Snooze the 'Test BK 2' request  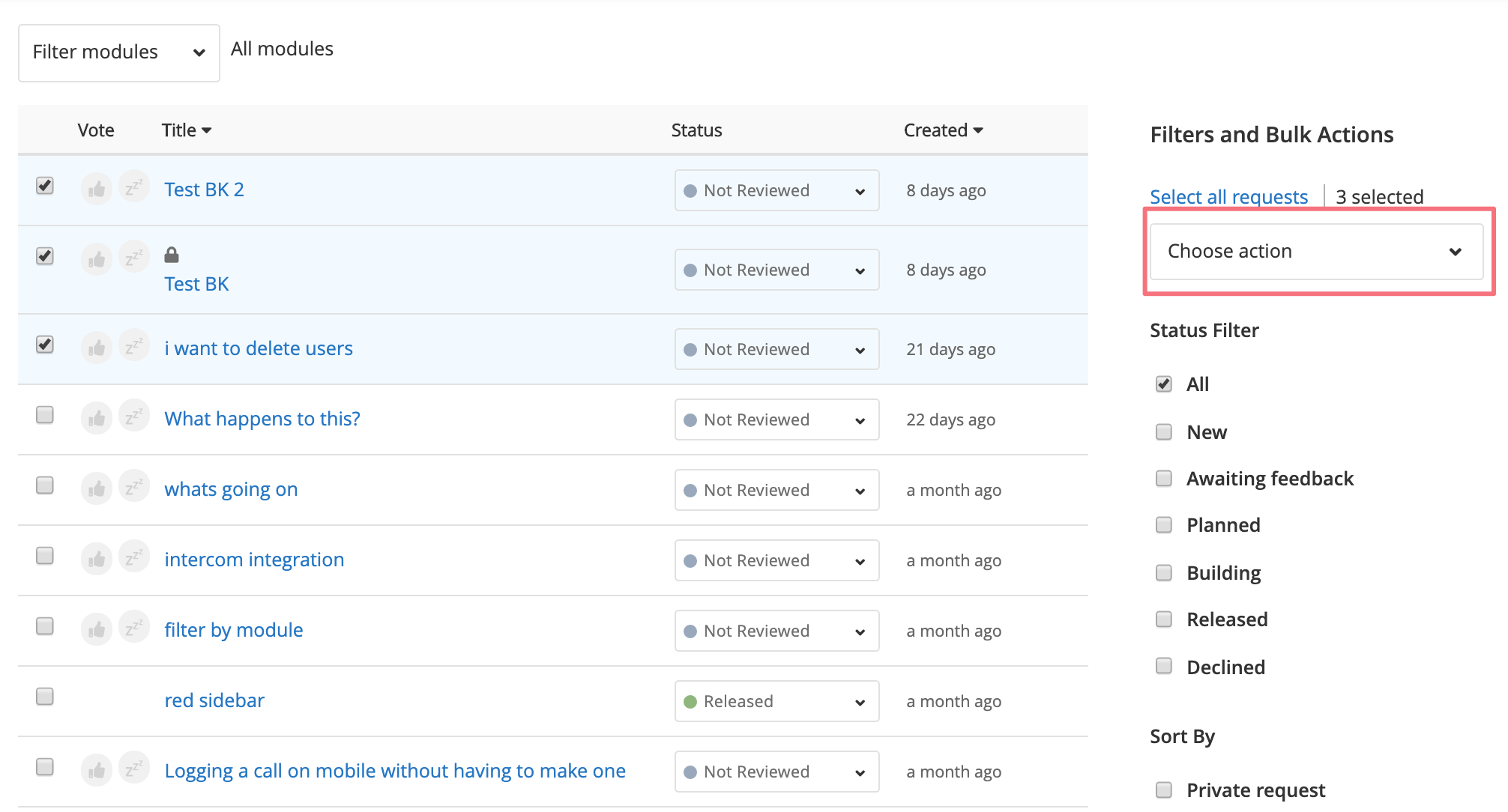[134, 187]
